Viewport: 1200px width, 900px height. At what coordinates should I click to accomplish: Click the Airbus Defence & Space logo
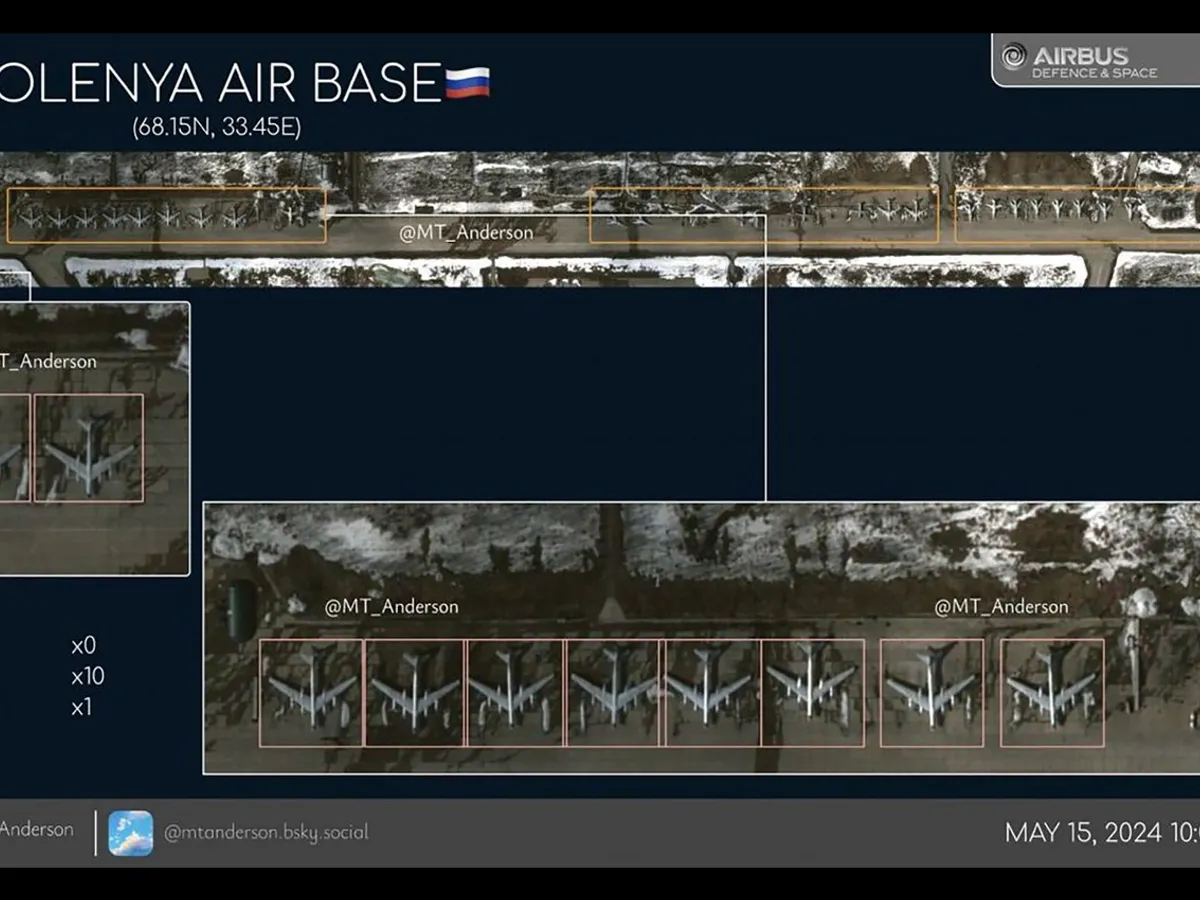point(1080,60)
